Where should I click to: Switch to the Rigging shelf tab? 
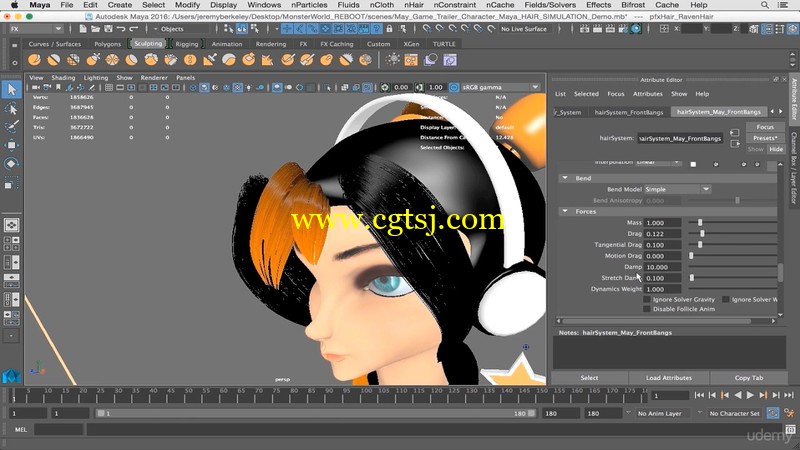[187, 44]
